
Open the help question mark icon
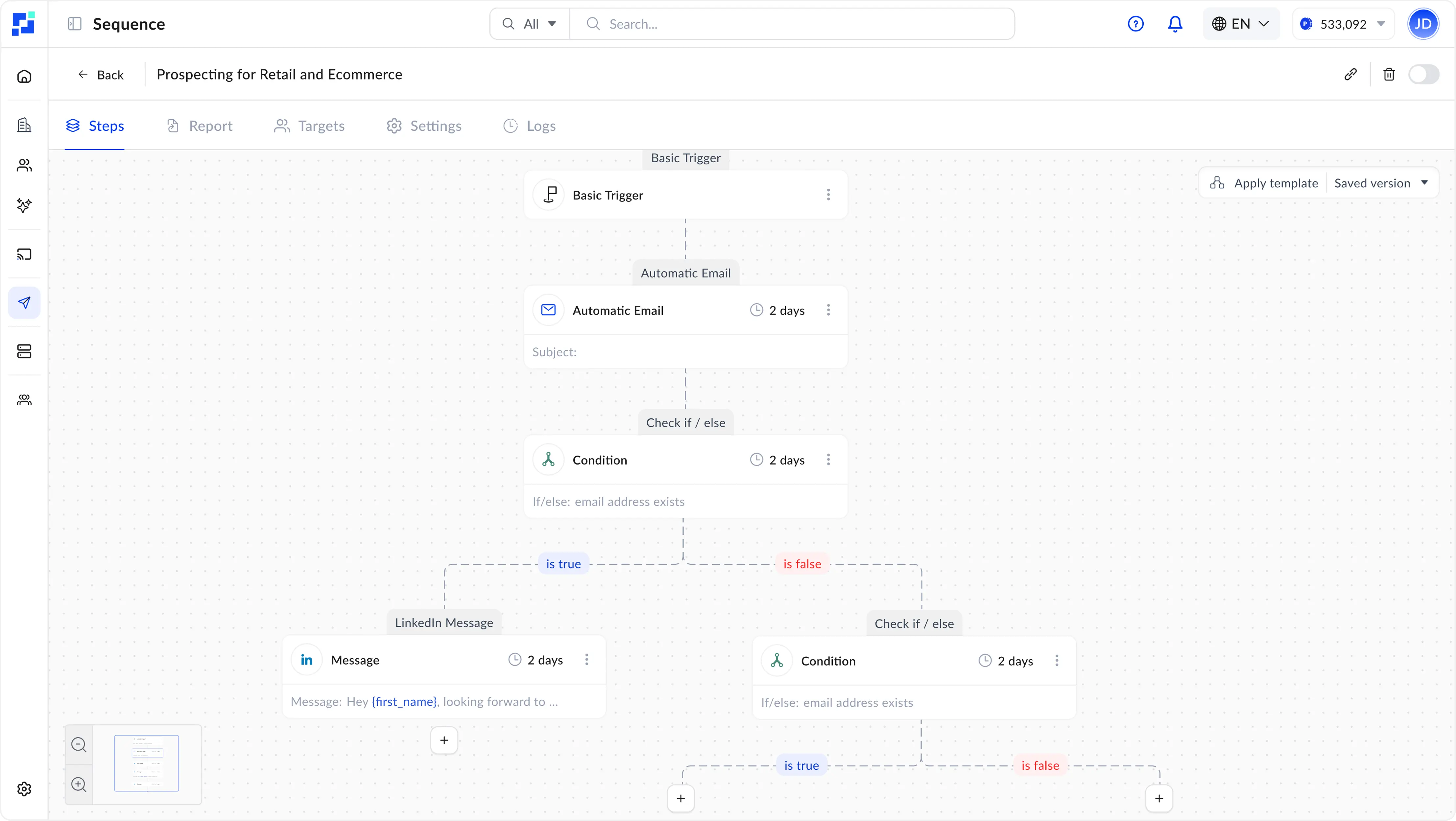[x=1135, y=24]
